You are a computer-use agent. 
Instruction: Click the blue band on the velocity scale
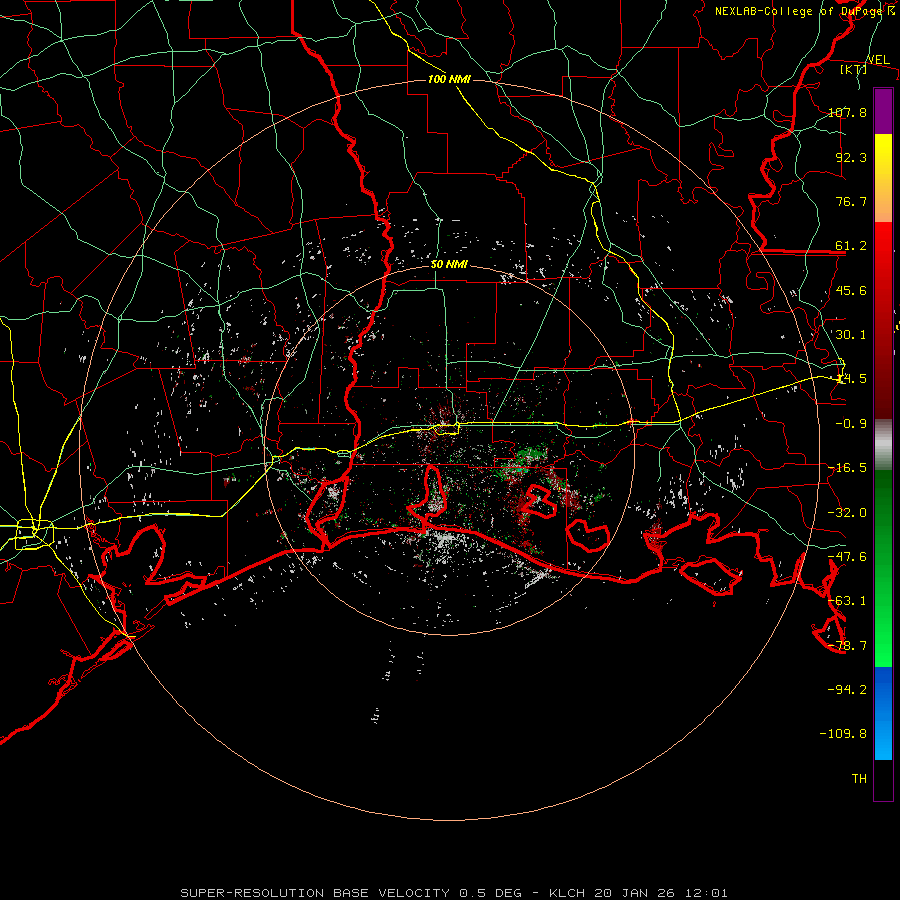pos(883,713)
